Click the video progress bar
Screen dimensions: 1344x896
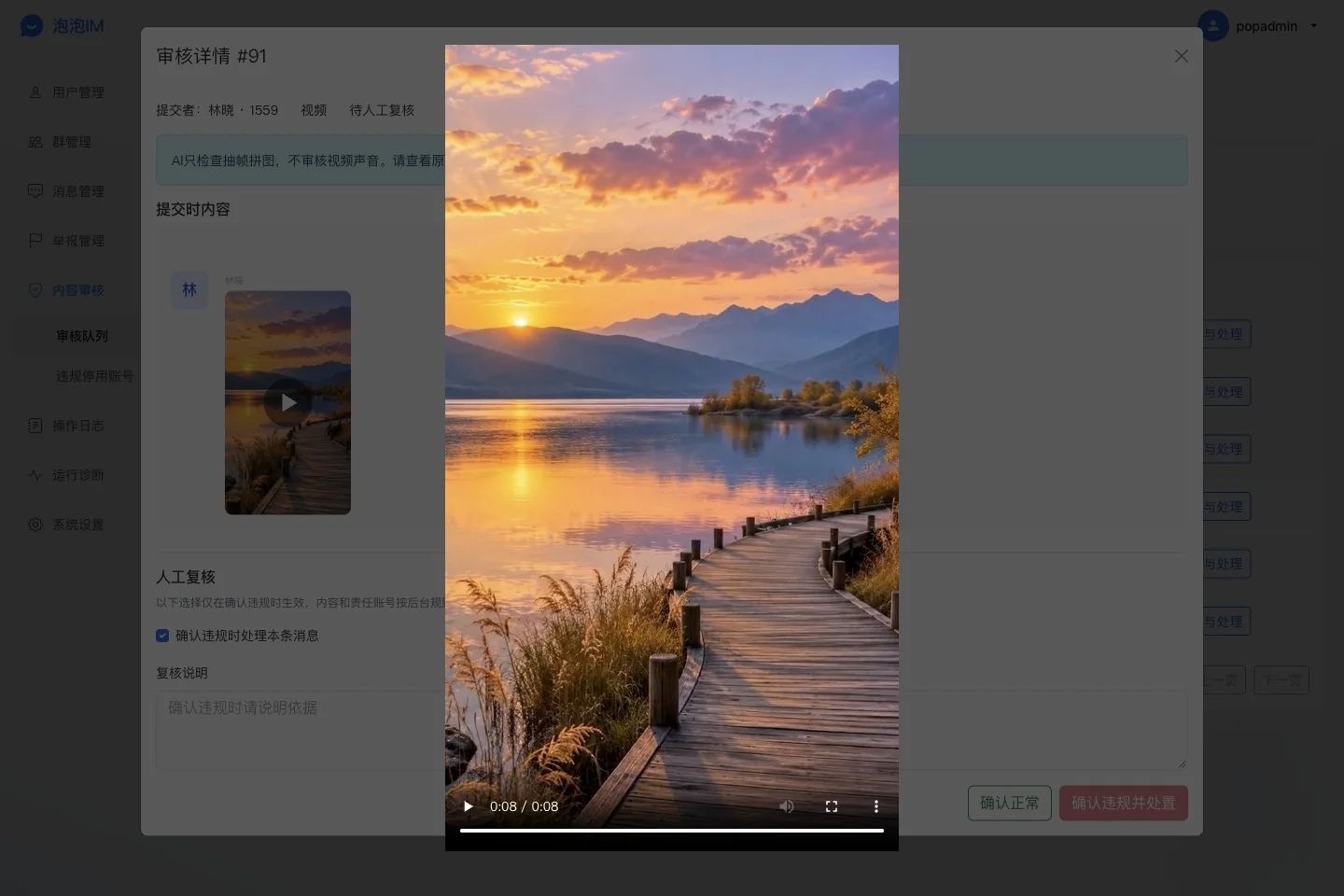pyautogui.click(x=672, y=830)
